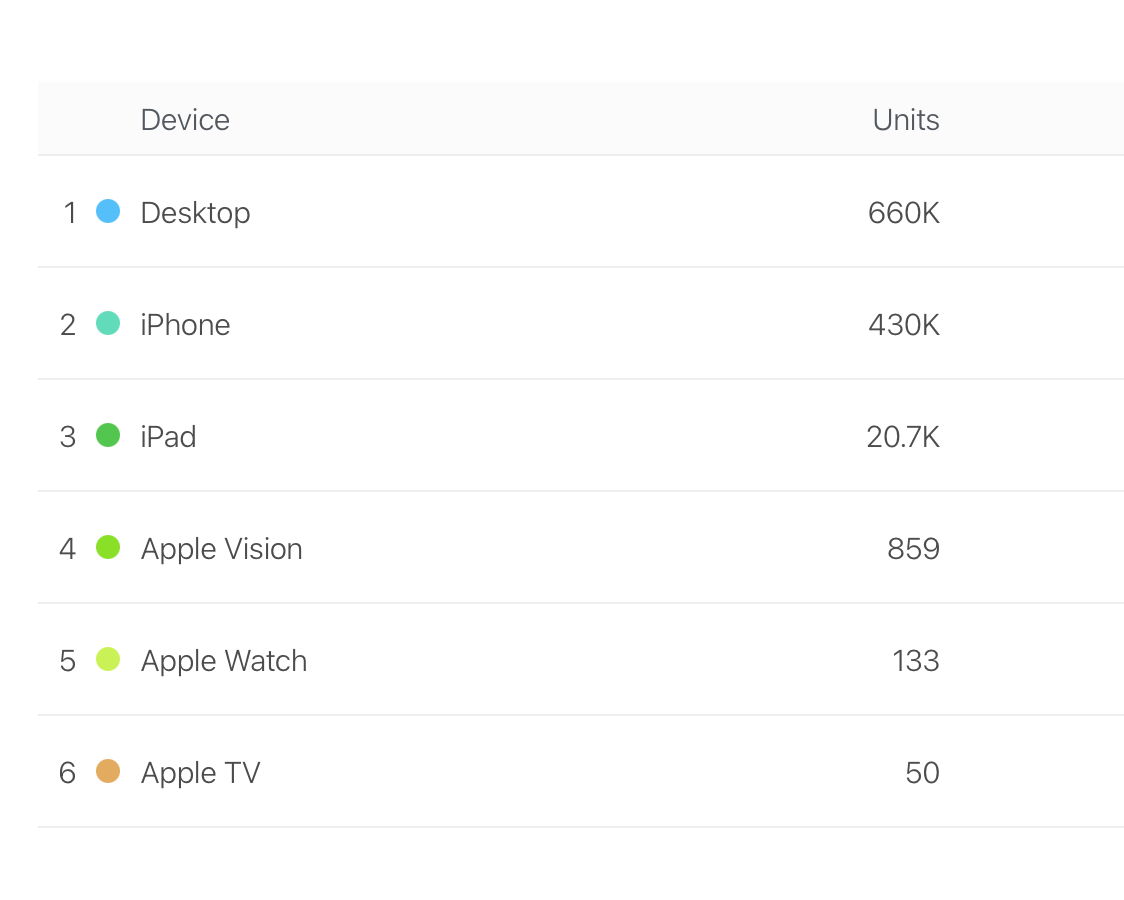Click the green iPad color dot
Image resolution: width=1124 pixels, height=900 pixels.
coord(108,435)
